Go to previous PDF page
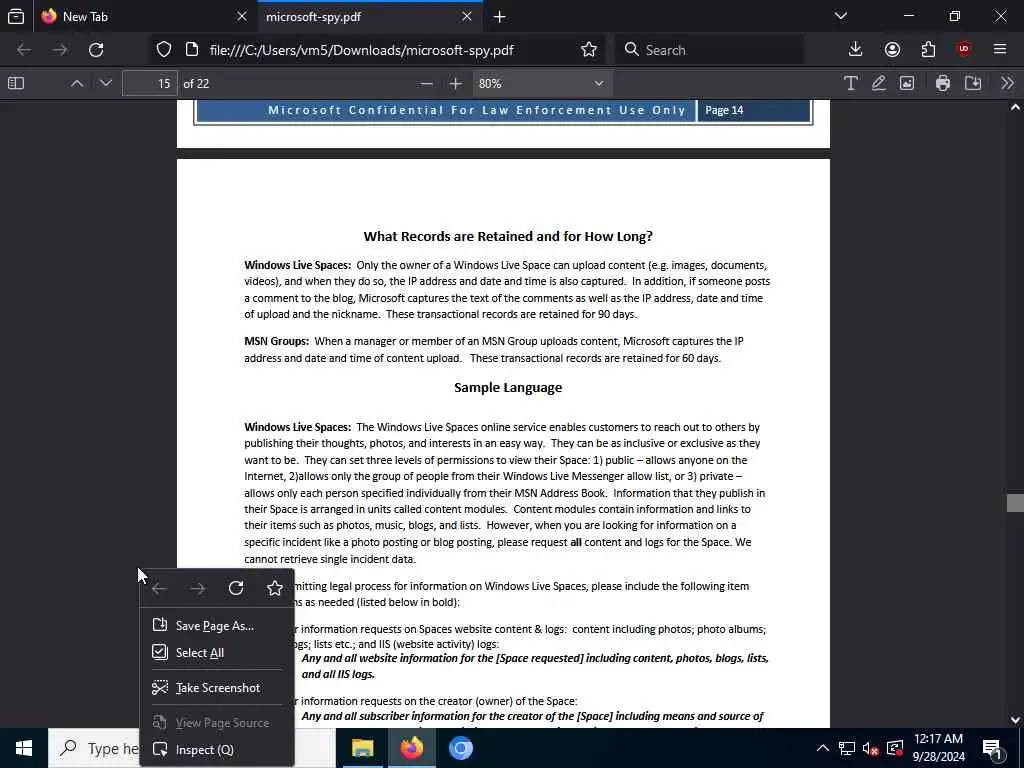The width and height of the screenshot is (1024, 768). (x=76, y=83)
